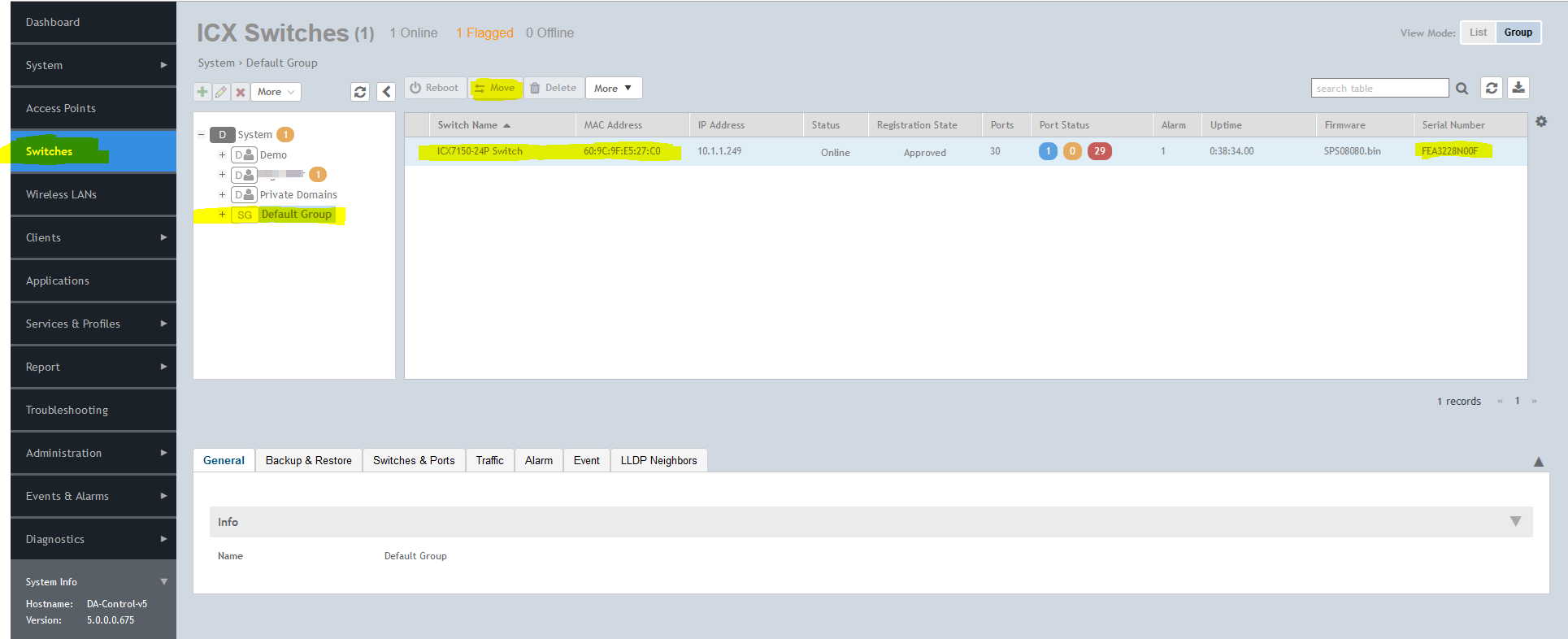The width and height of the screenshot is (1568, 639).
Task: Open table column settings gear
Action: 1541,122
